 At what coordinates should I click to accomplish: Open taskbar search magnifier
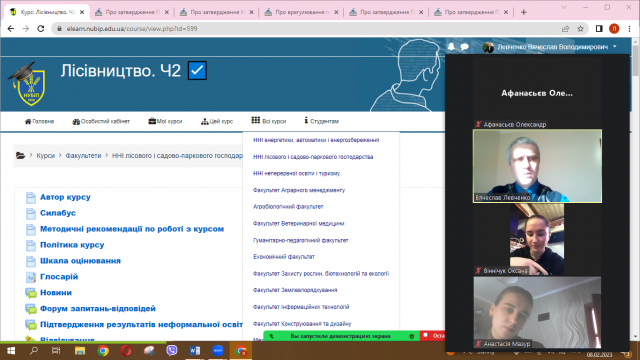pyautogui.click(x=34, y=351)
